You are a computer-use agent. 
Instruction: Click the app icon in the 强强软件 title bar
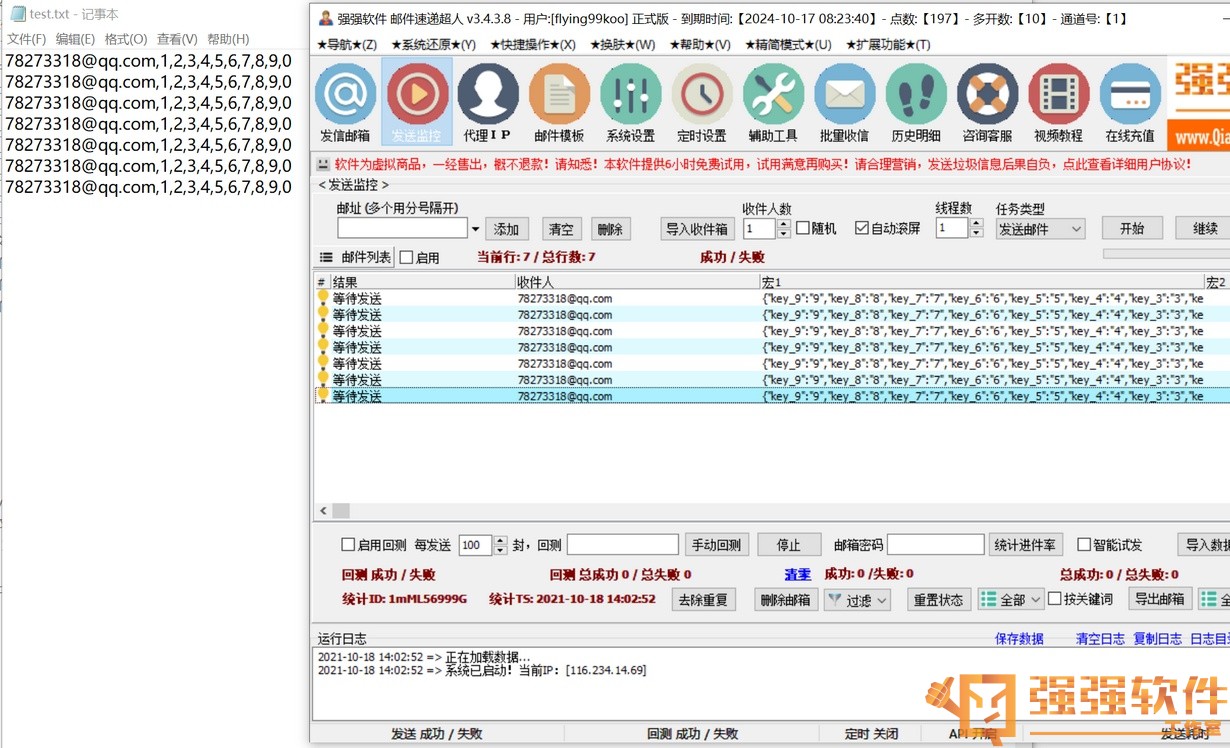click(x=324, y=18)
